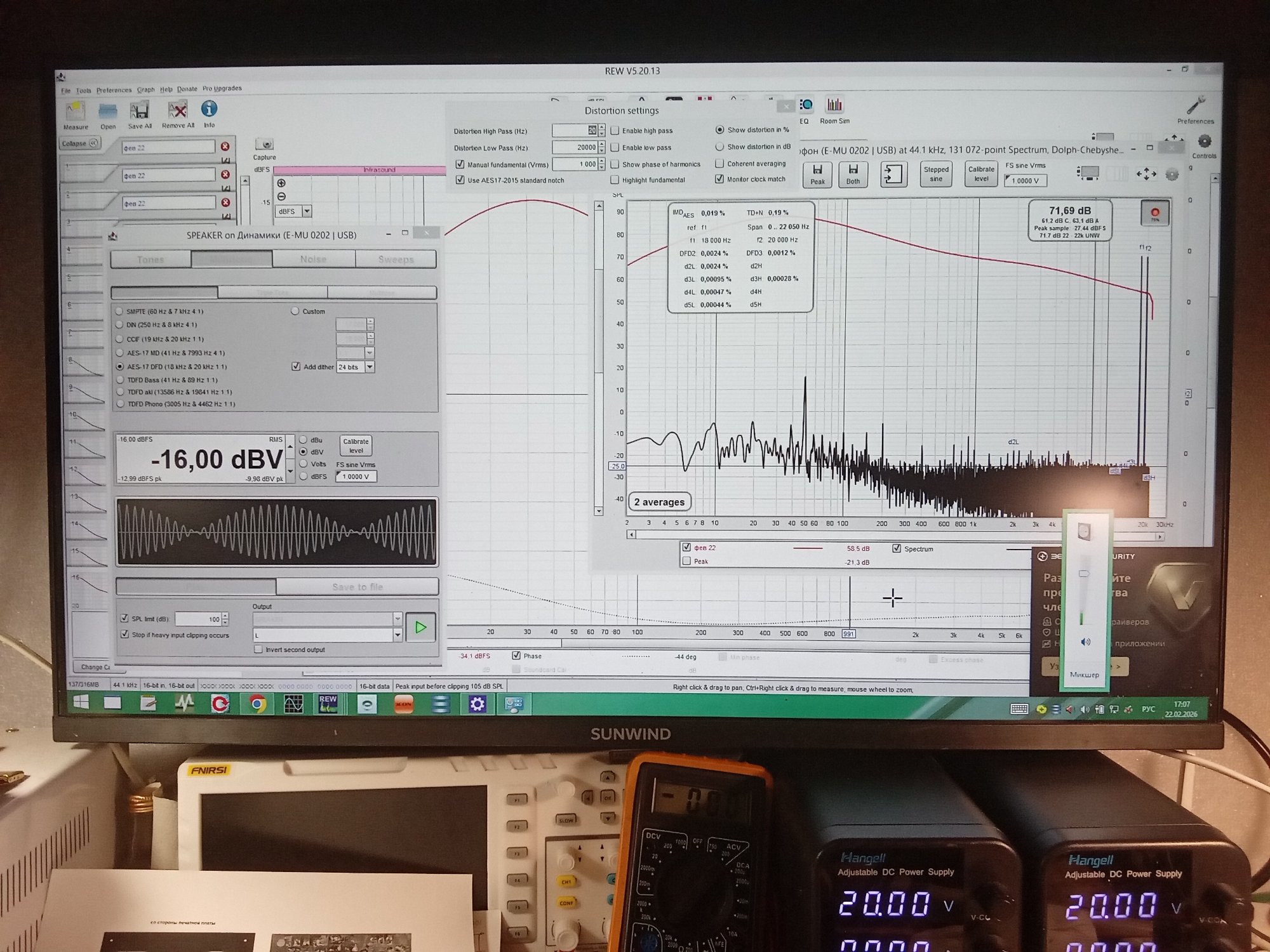Open the Preferences menu
Viewport: 1270px width, 952px height.
click(114, 90)
